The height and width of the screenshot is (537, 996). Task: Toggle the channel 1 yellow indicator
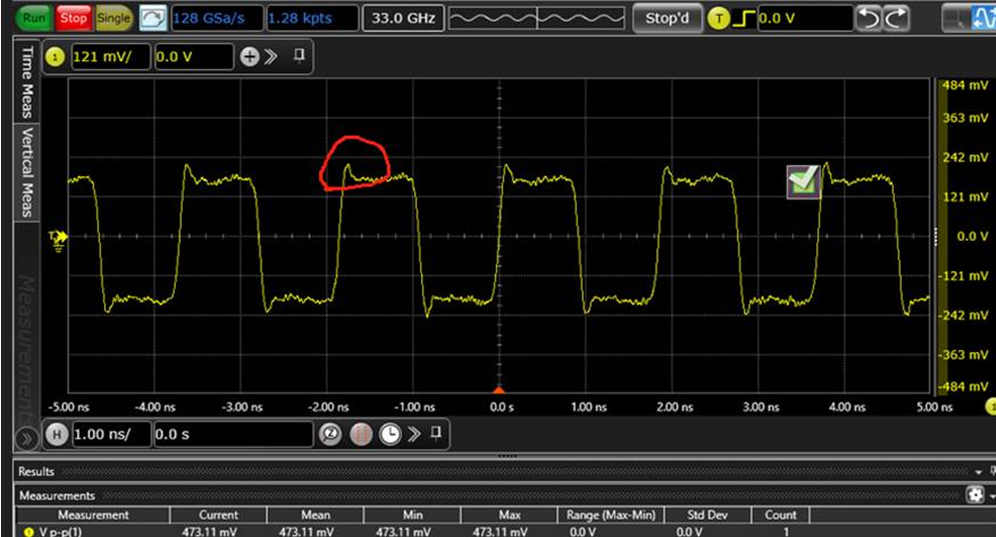click(x=55, y=57)
